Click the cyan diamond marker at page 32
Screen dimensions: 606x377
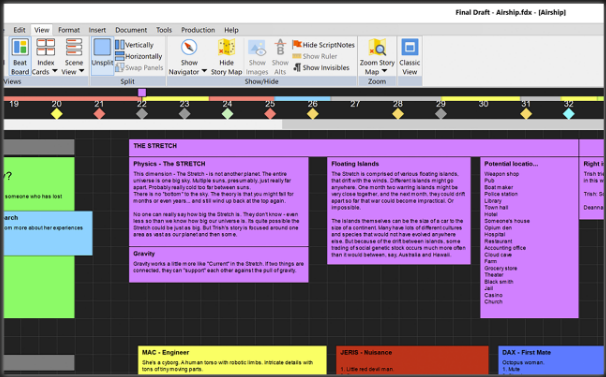(569, 114)
